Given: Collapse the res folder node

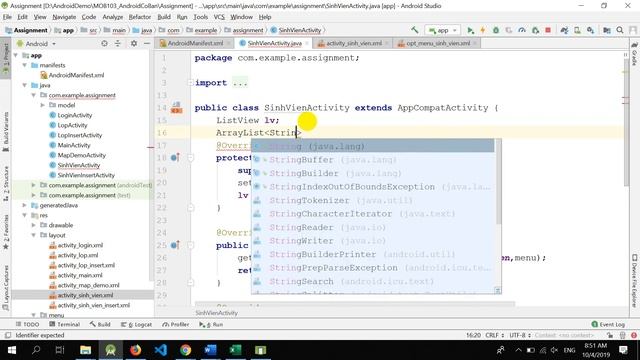Looking at the screenshot, I should (x=25, y=215).
